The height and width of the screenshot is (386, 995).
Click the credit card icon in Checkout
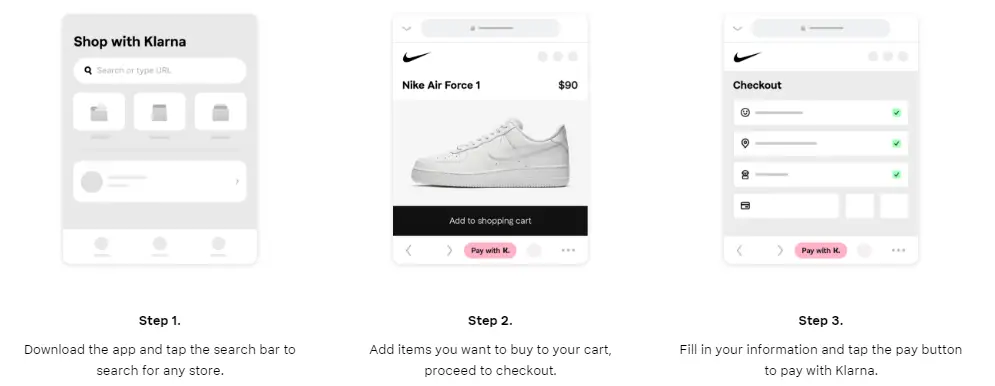[746, 206]
